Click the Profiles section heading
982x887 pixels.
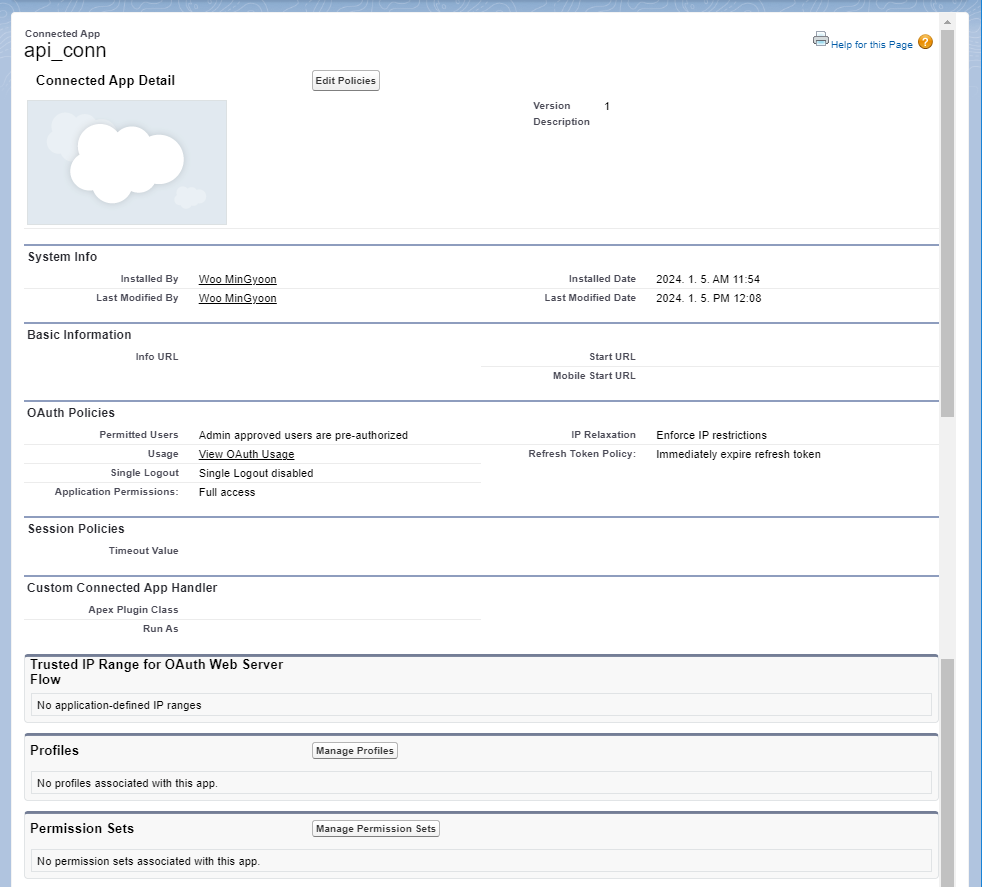[55, 750]
